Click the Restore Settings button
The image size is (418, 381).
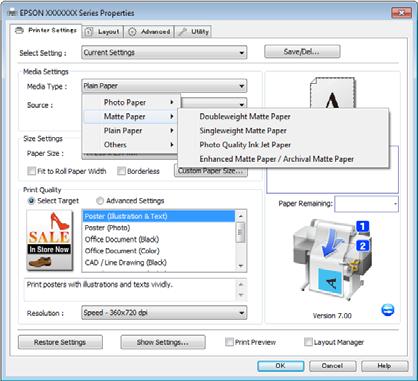(x=60, y=342)
